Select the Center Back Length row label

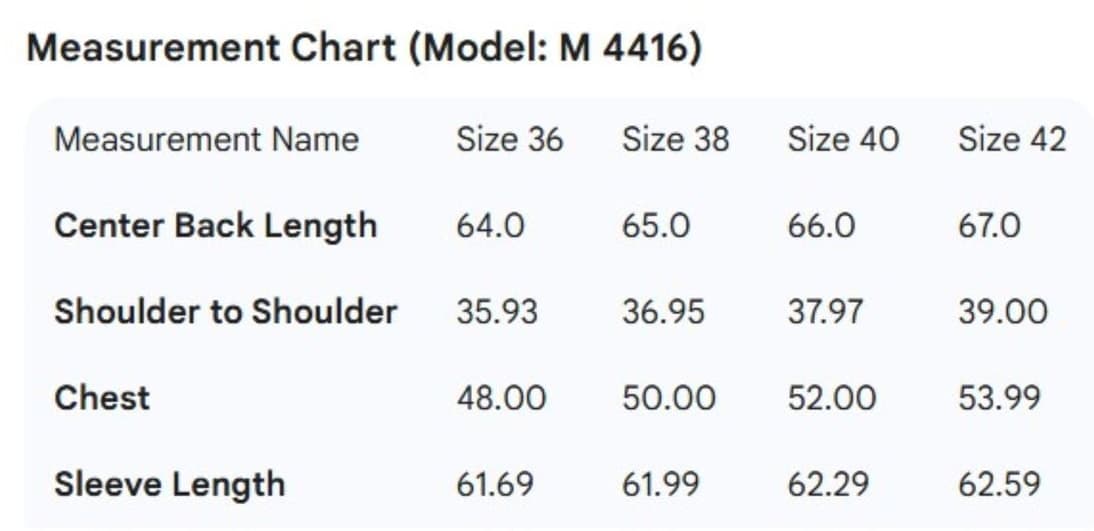[x=216, y=227]
